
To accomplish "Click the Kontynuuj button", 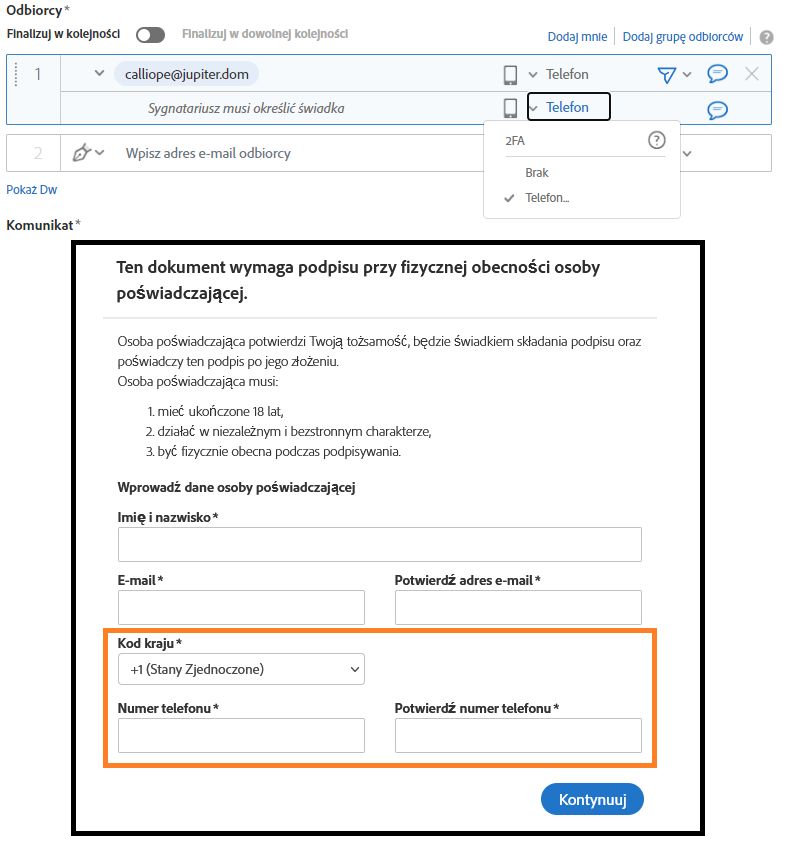I will (592, 799).
